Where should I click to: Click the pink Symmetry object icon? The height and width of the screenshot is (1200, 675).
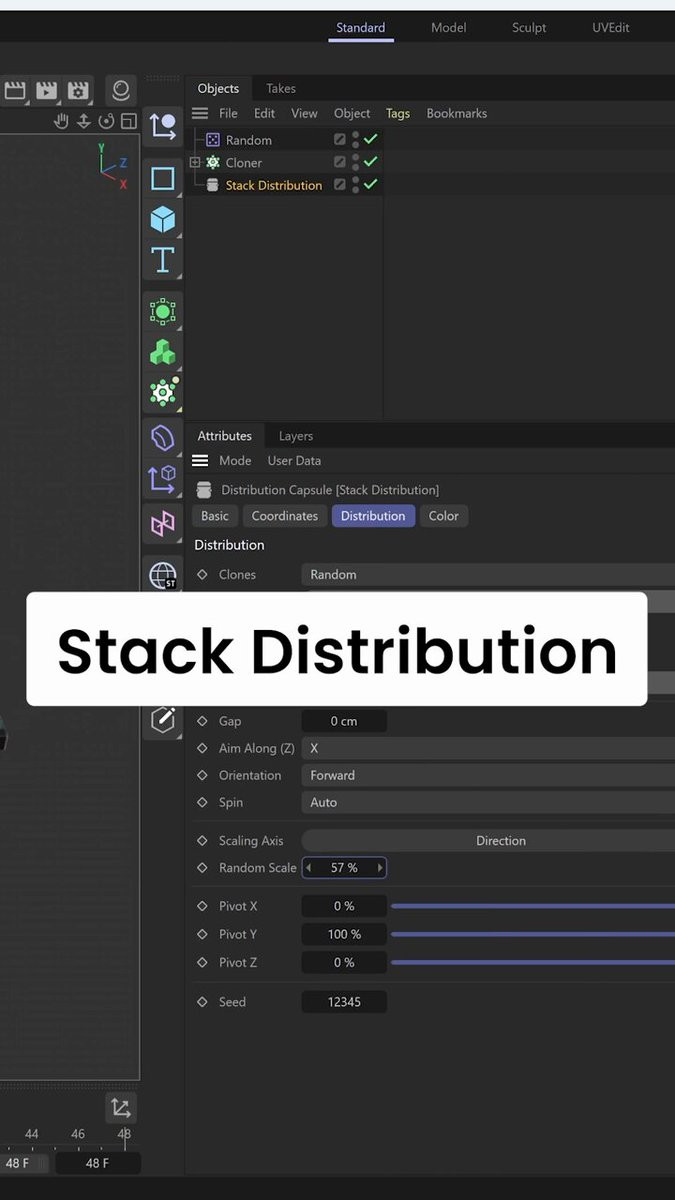(x=162, y=523)
